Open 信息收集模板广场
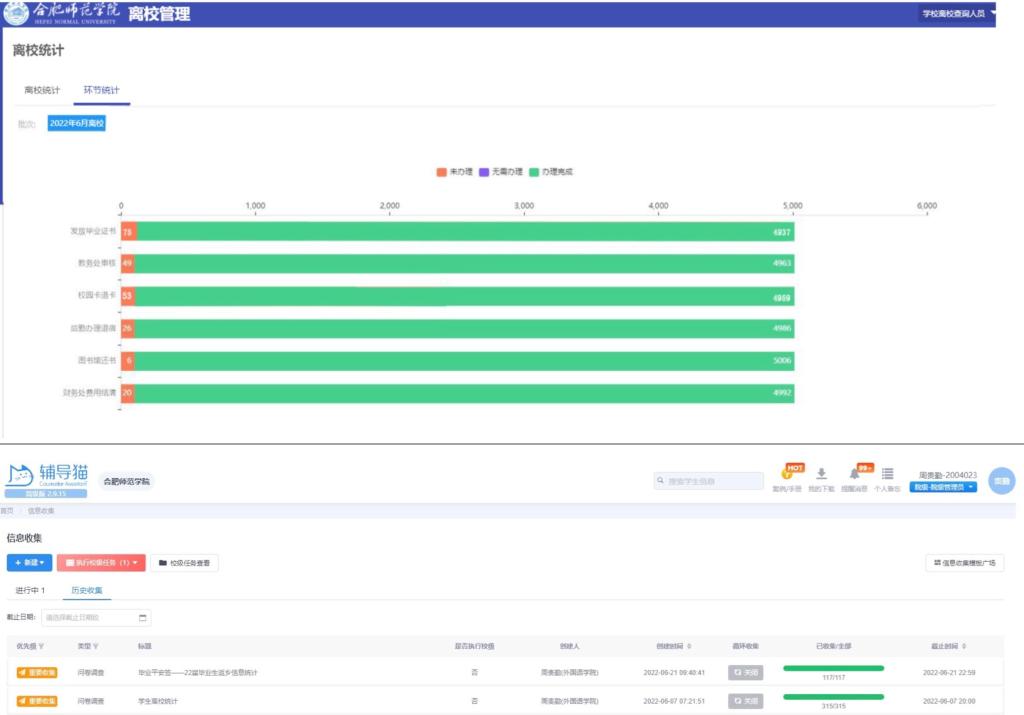Image resolution: width=1024 pixels, height=715 pixels. (964, 563)
